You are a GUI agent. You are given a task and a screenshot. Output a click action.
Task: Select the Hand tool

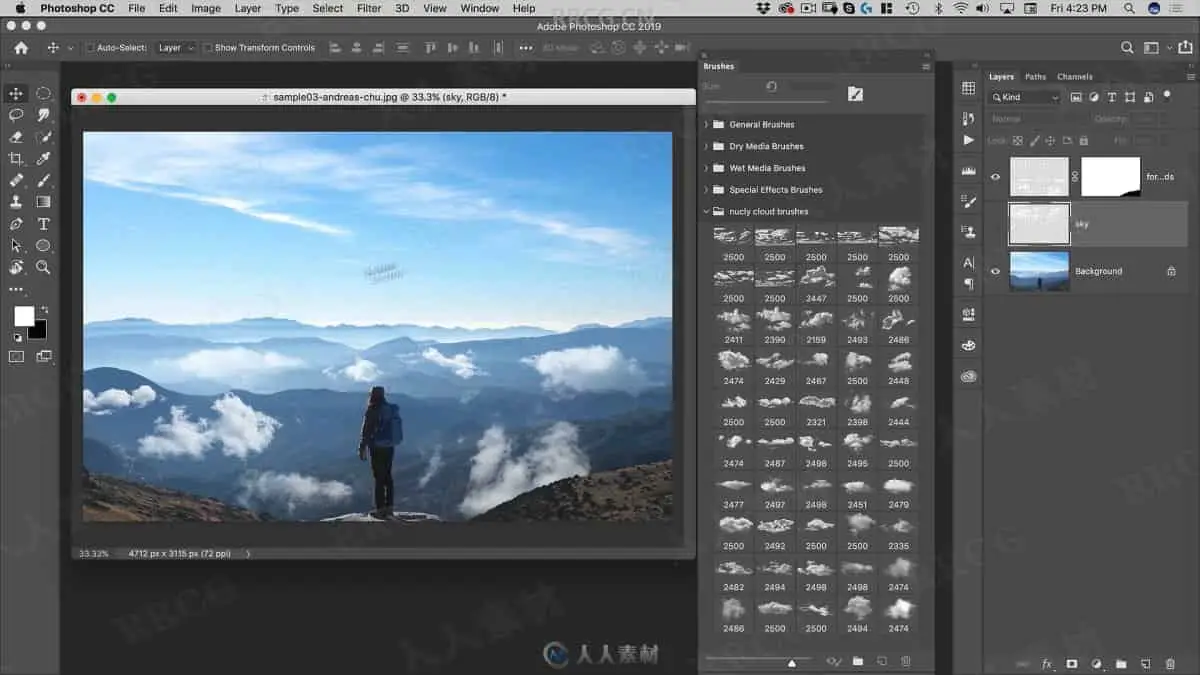pos(16,267)
